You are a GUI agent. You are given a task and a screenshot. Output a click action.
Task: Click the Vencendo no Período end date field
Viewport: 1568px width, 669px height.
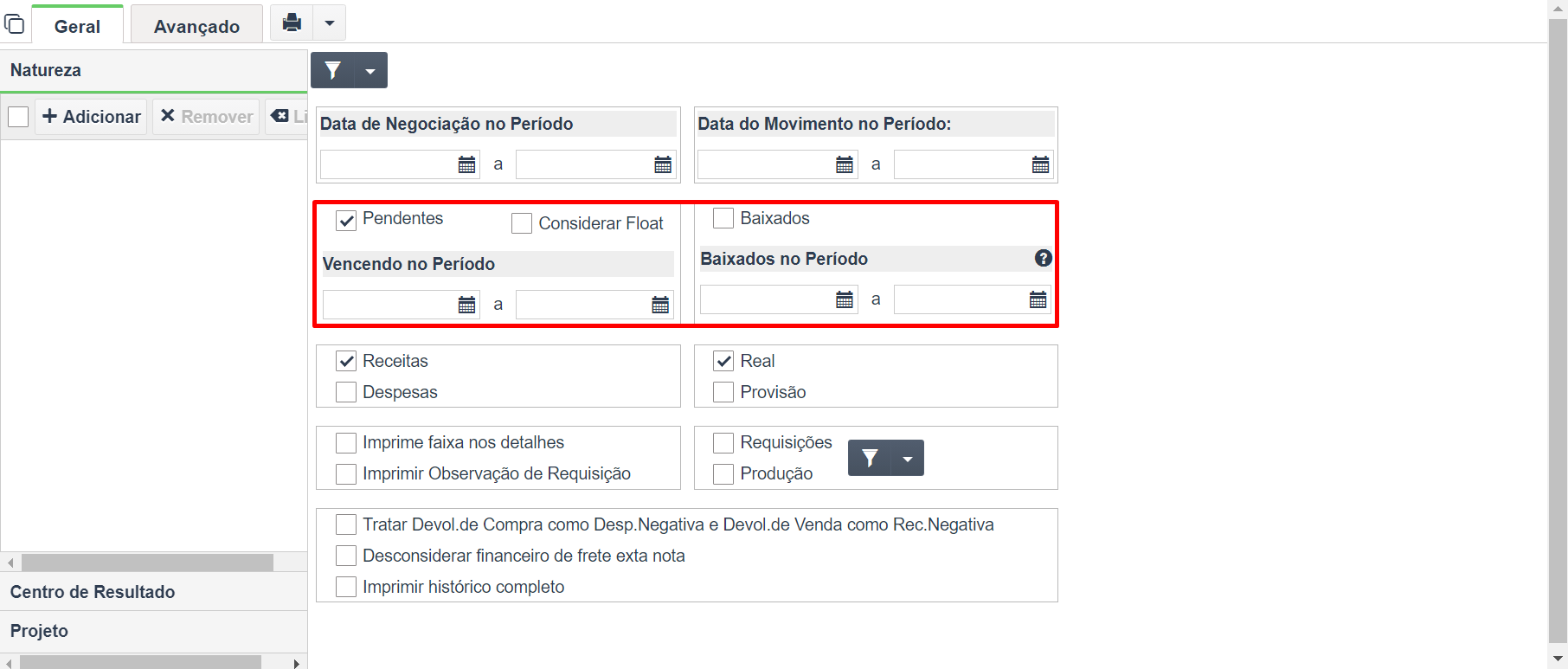tap(582, 305)
